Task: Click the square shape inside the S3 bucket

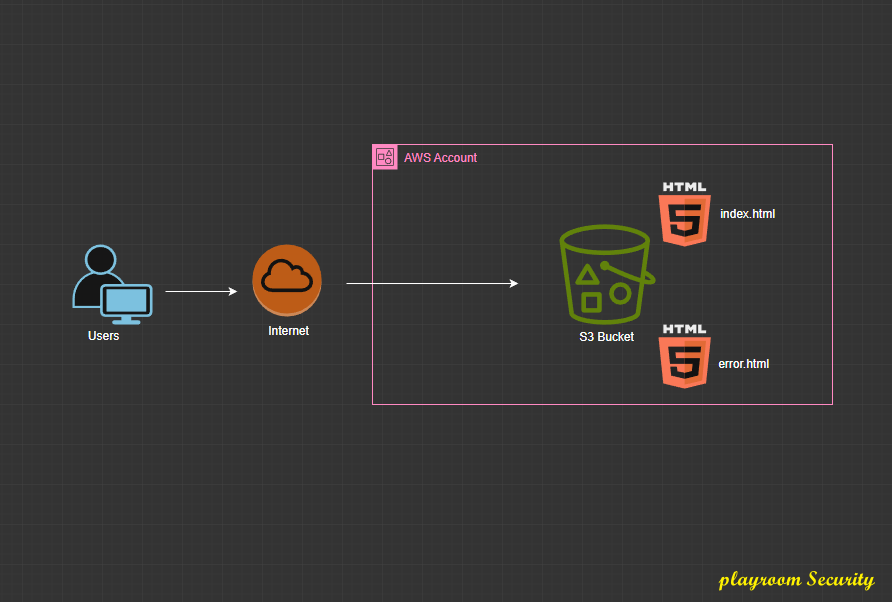Action: pyautogui.click(x=592, y=301)
